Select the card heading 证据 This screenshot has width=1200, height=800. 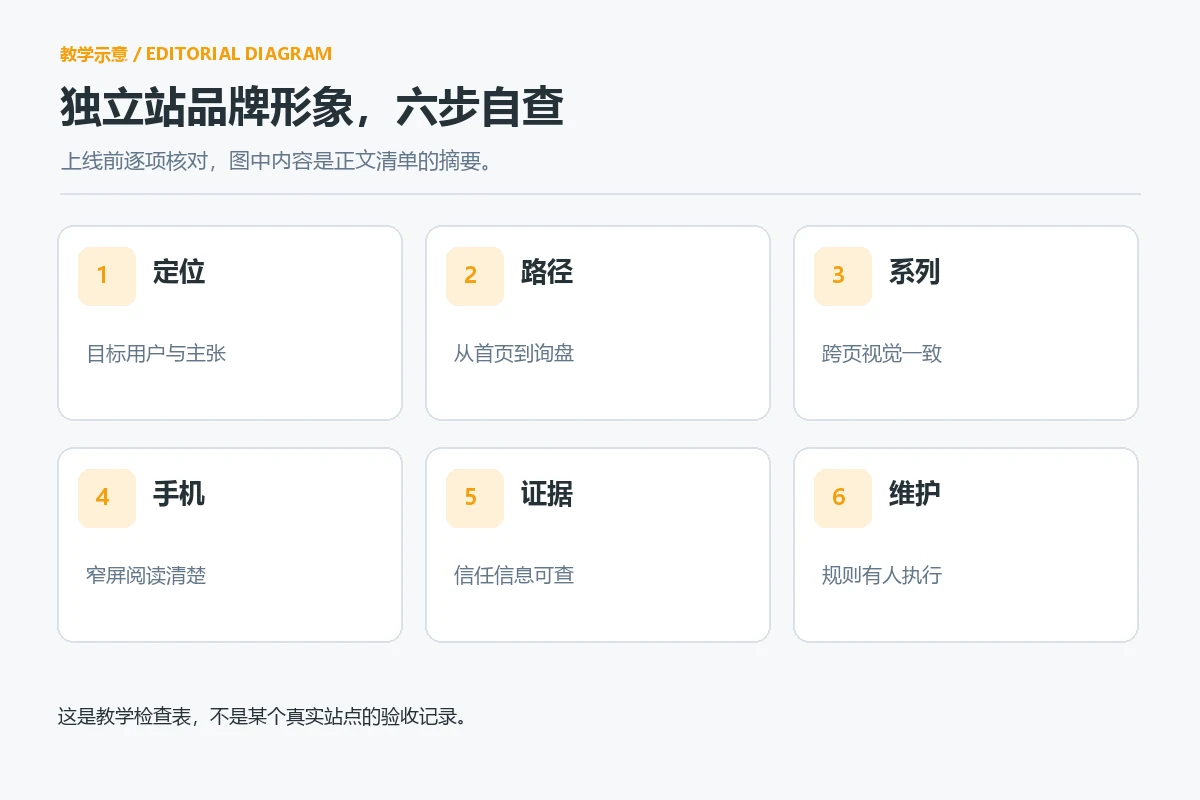[x=547, y=494]
